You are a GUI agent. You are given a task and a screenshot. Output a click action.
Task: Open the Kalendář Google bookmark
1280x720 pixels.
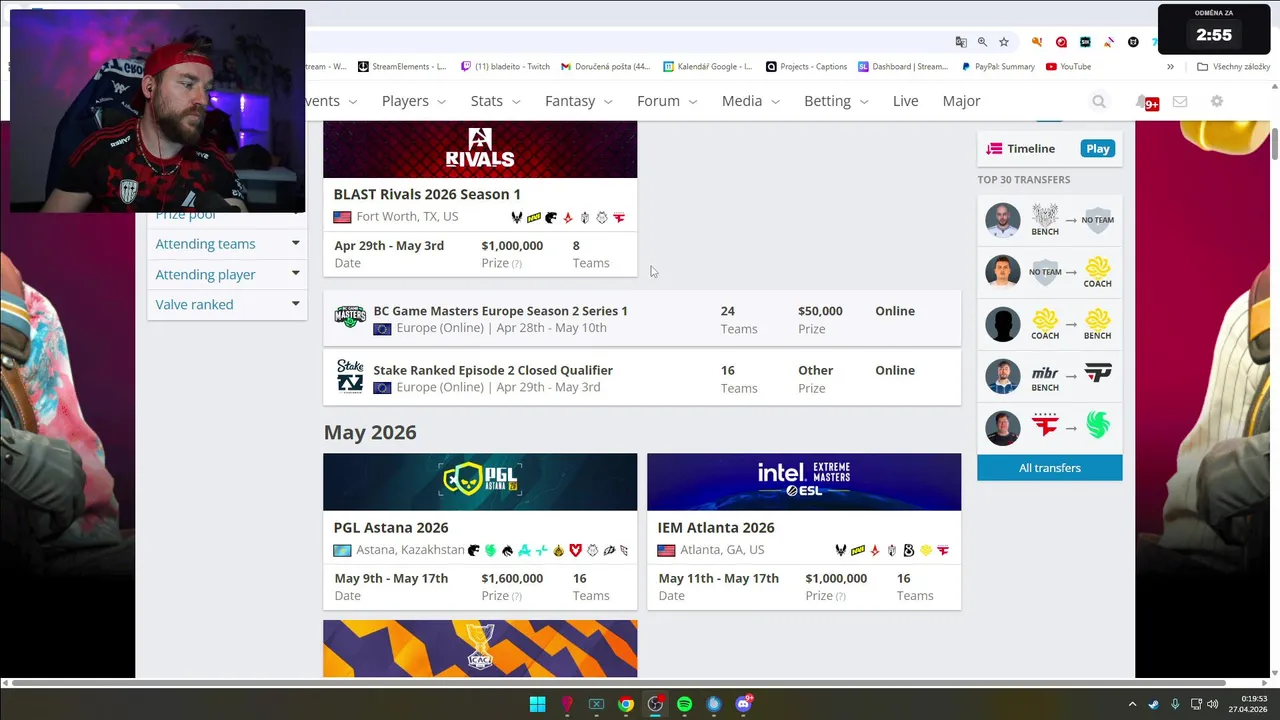coord(708,67)
